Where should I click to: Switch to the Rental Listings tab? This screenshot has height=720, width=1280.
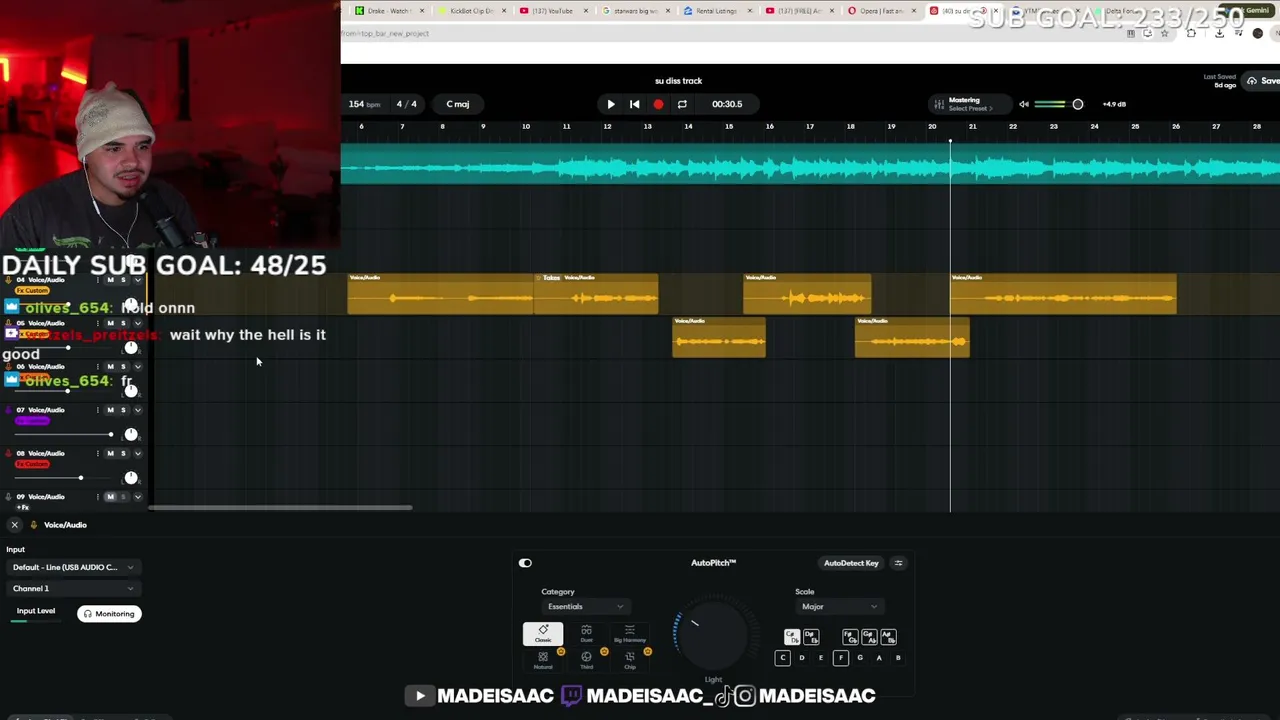[717, 11]
